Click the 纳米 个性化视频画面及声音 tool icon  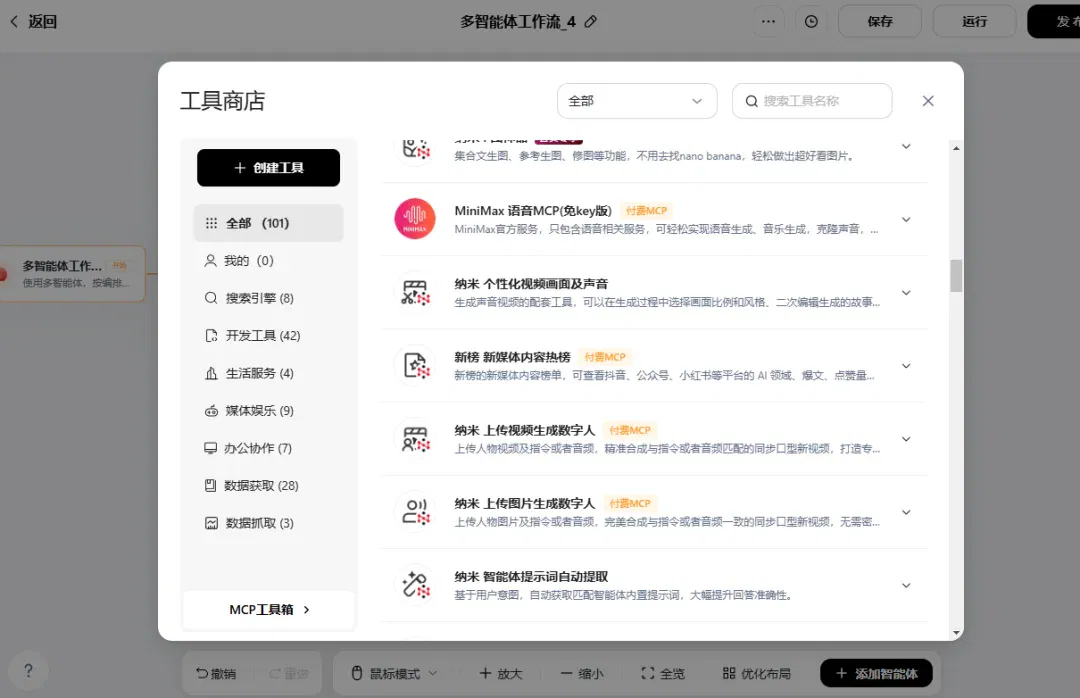click(x=415, y=292)
